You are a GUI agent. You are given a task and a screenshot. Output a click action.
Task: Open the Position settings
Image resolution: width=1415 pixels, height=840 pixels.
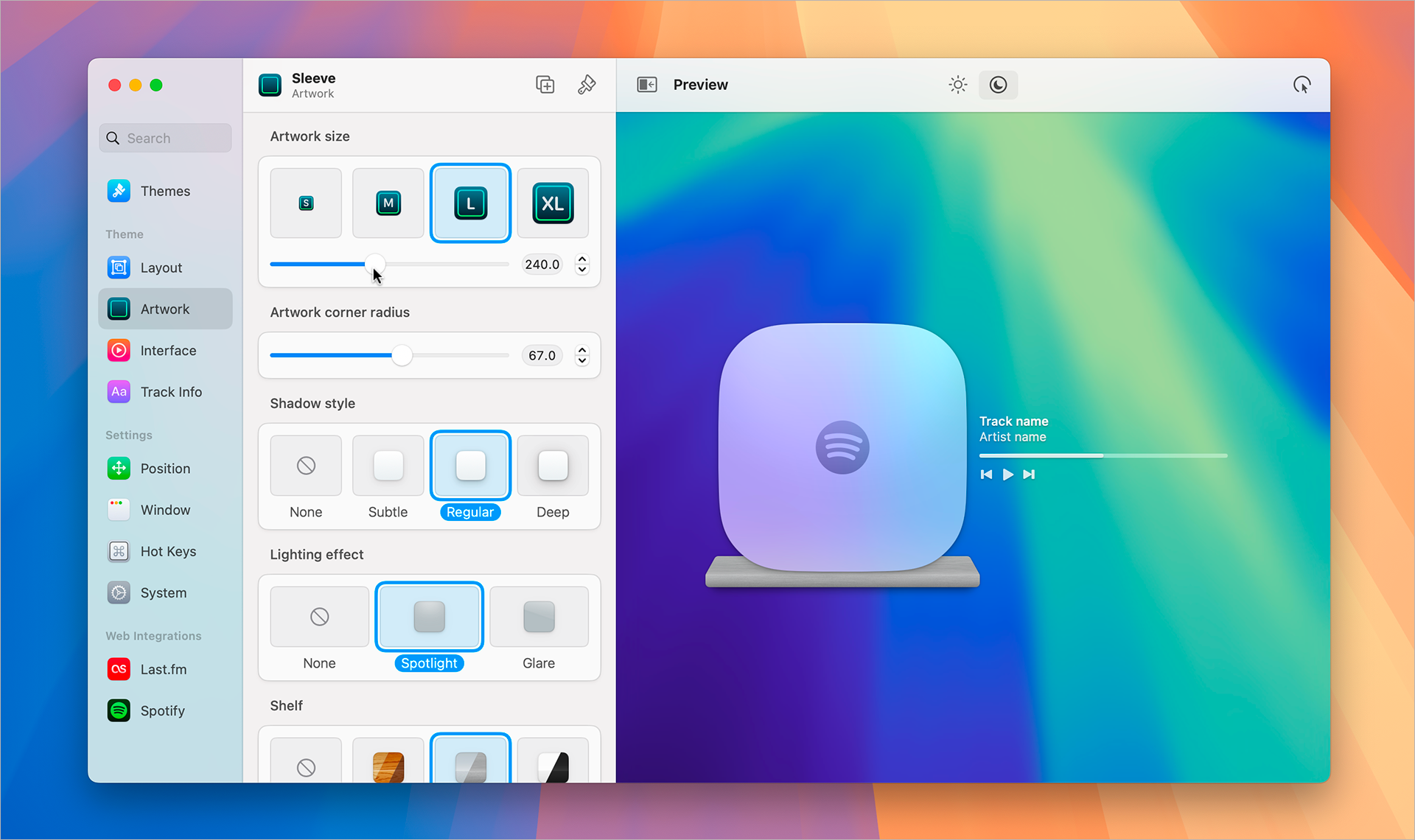tap(165, 469)
